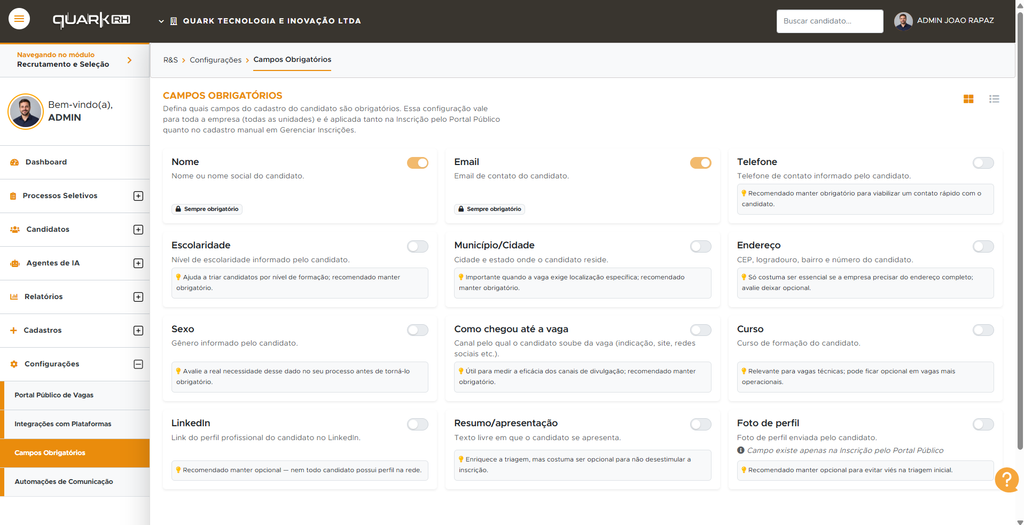Go to Configurações breadcrumb
The image size is (1024, 525).
point(216,59)
